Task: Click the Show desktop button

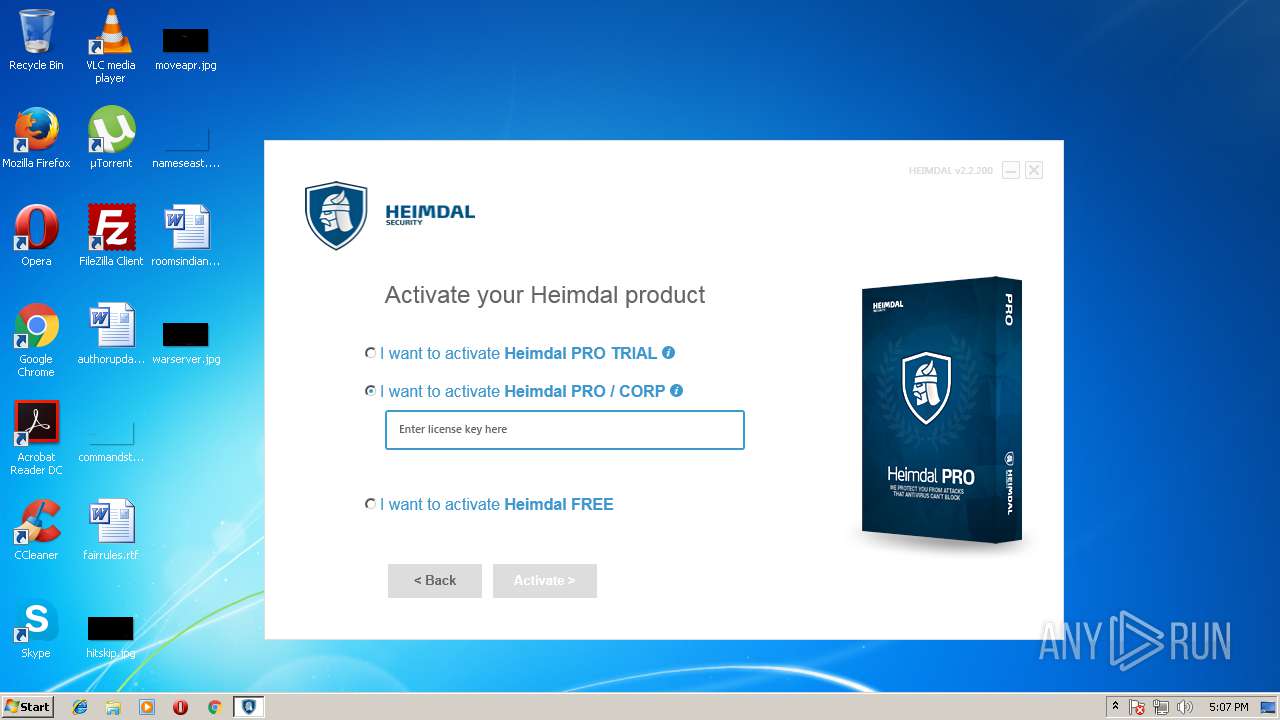Action: [1270, 707]
